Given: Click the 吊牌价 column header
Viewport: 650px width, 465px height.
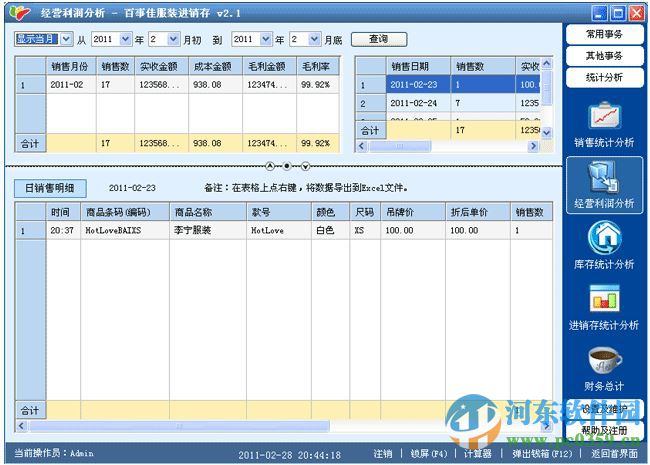Looking at the screenshot, I should pyautogui.click(x=413, y=212).
